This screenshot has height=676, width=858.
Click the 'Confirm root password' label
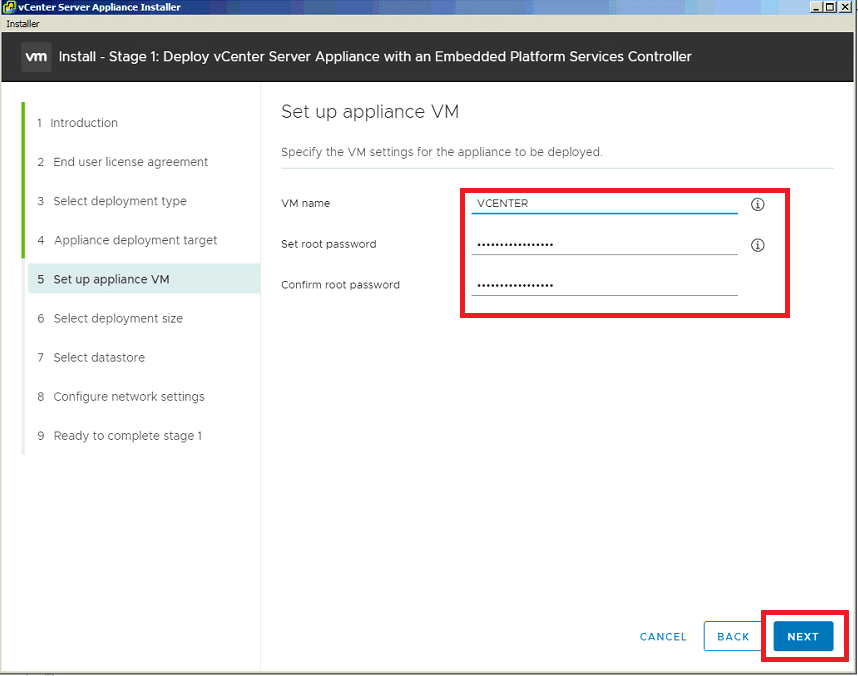pos(340,285)
